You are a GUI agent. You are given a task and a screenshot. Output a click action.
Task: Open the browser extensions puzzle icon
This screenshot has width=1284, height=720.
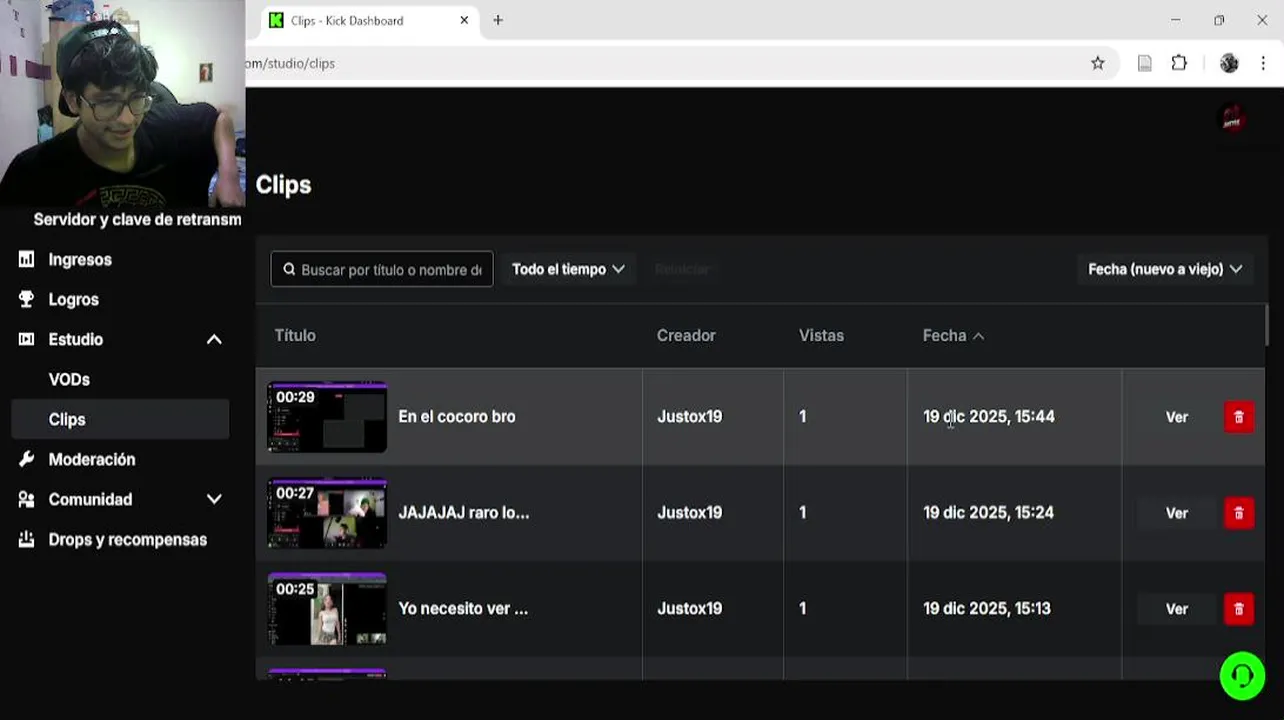pos(1179,63)
